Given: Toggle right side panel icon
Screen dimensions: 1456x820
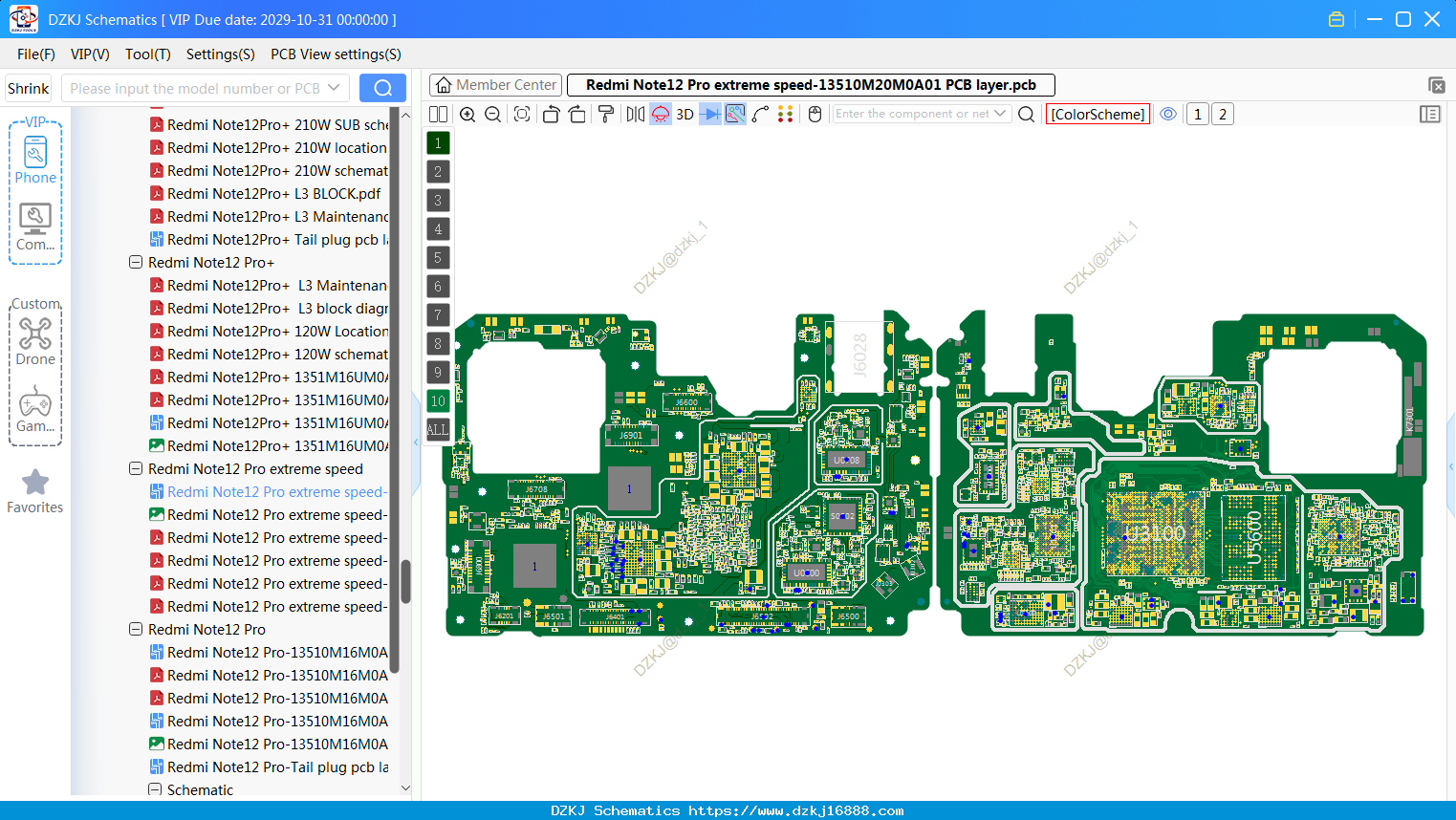Looking at the screenshot, I should coord(1430,114).
